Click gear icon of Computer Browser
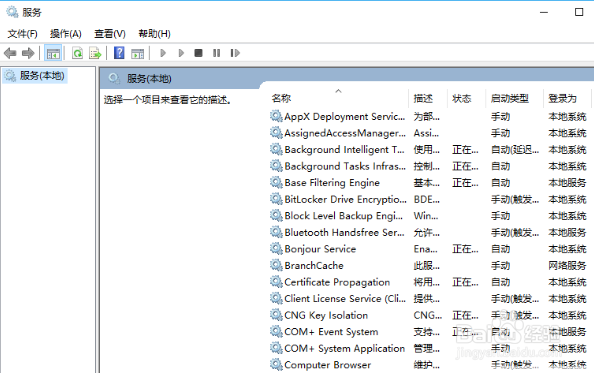Viewport: 594px width, 373px height. tap(276, 365)
